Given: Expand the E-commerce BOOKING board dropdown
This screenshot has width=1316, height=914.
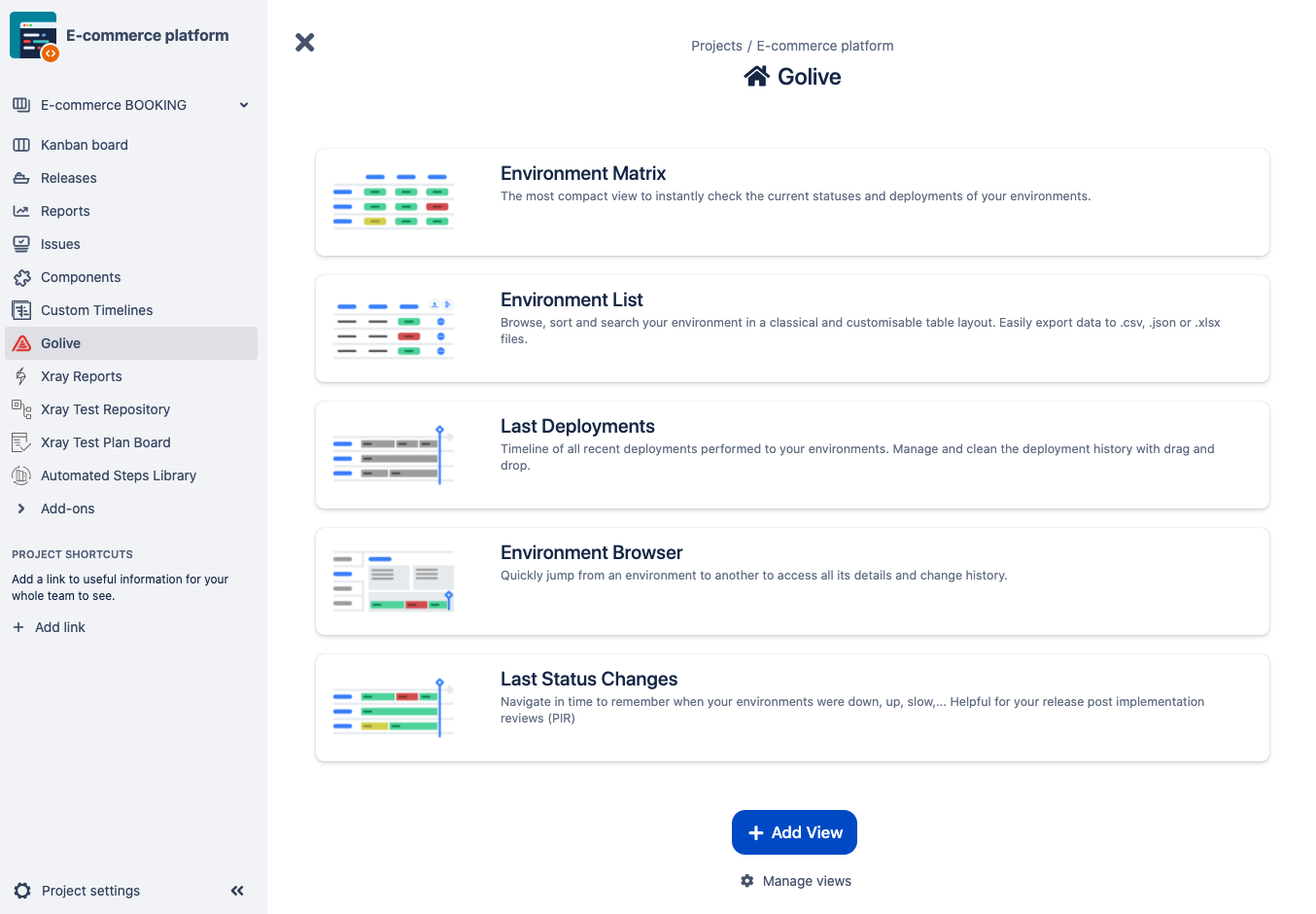Looking at the screenshot, I should click(244, 105).
